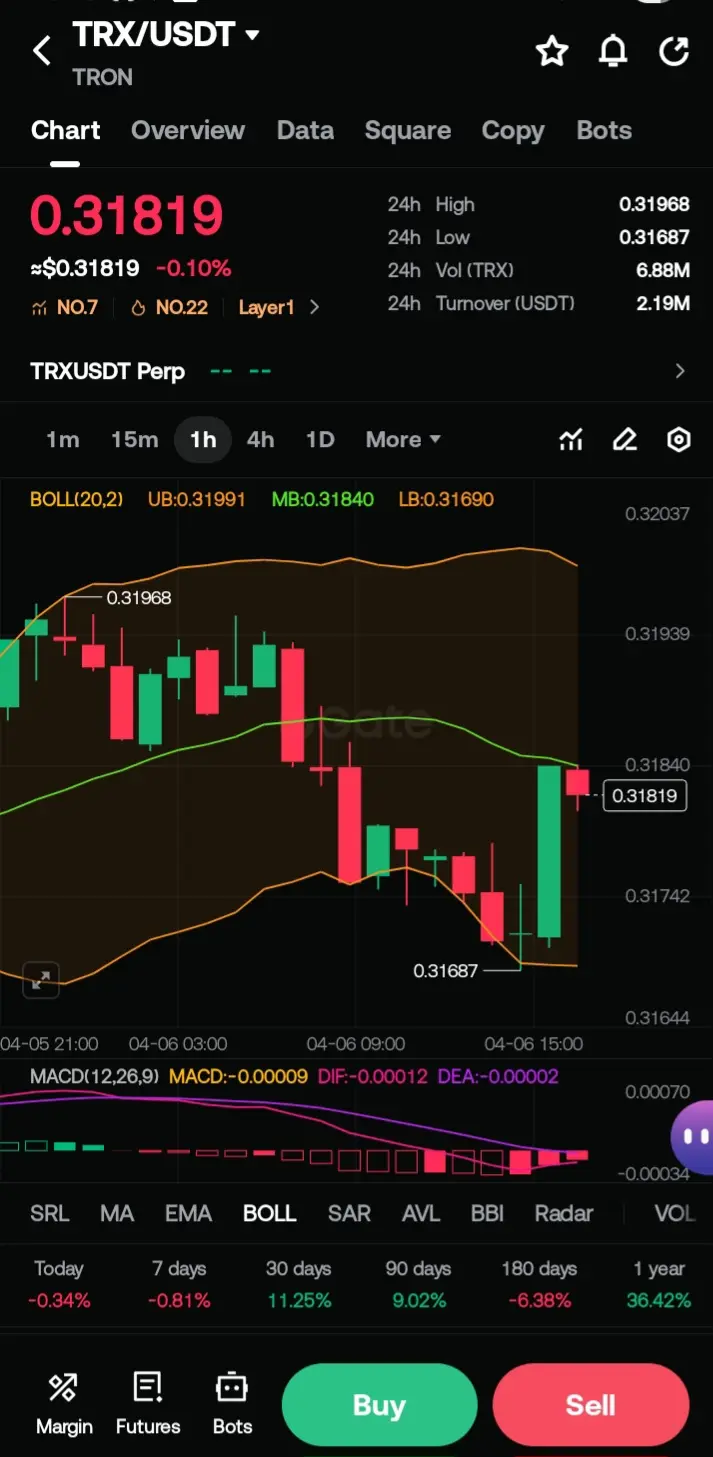Tap the MACD(12,26,9) indicator label

96,1077
